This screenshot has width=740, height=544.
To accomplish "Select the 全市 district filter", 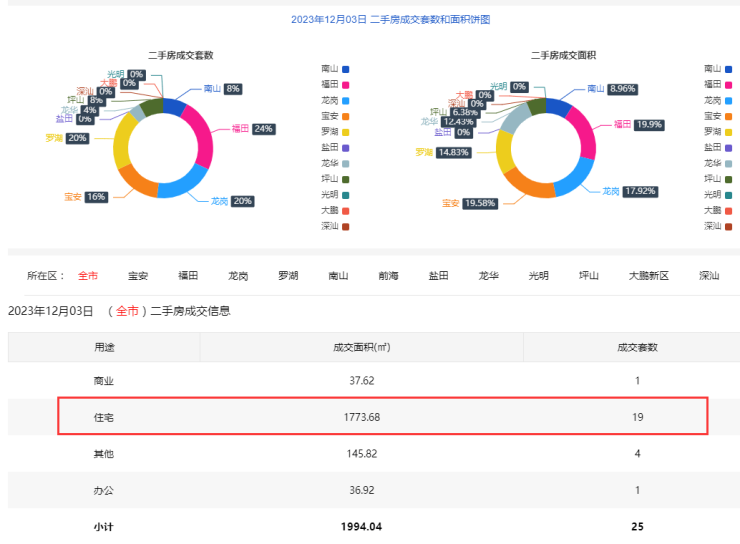I will point(89,275).
